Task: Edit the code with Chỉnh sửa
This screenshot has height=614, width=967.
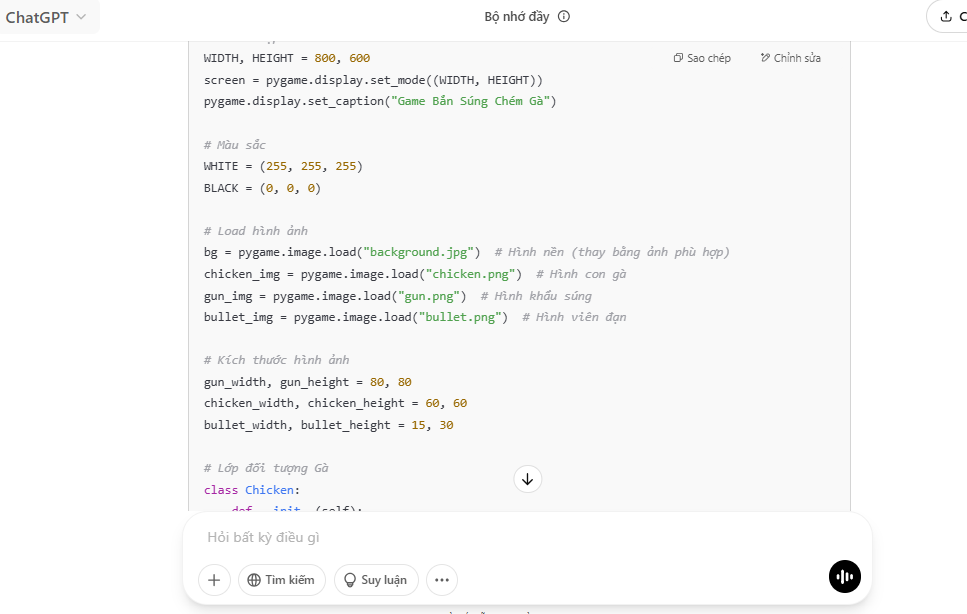Action: click(x=790, y=58)
